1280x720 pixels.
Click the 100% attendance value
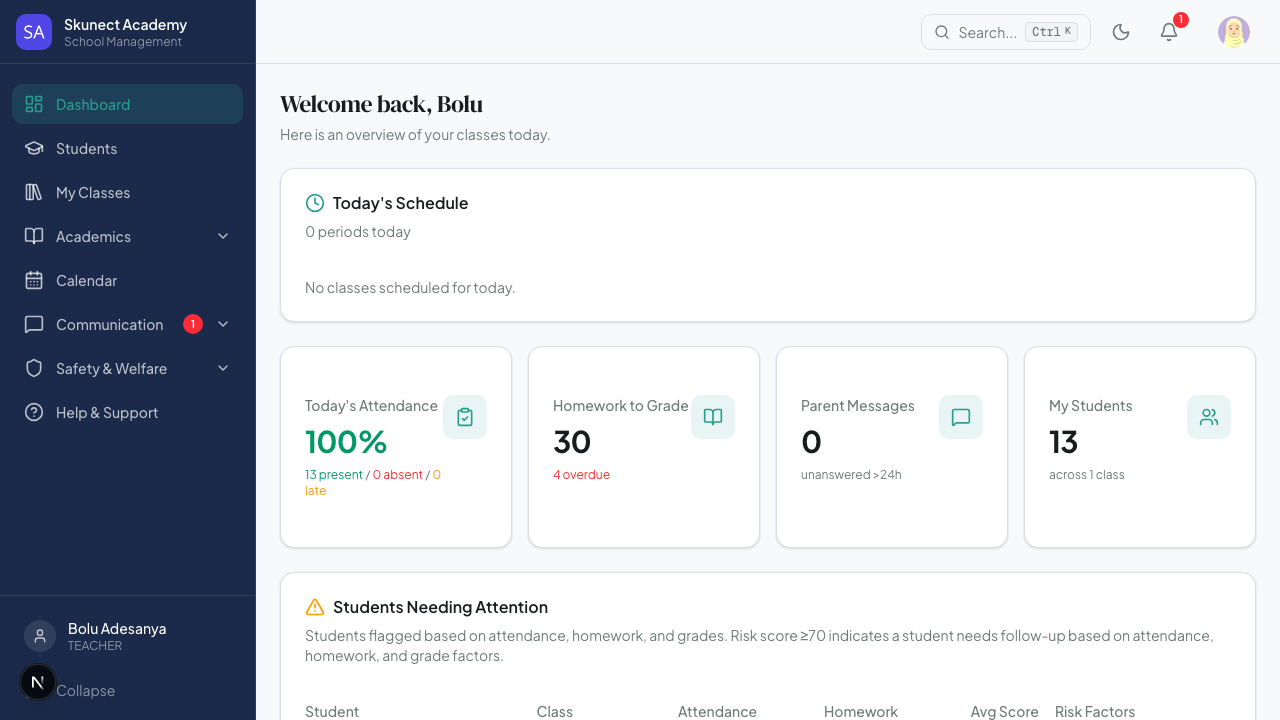point(346,442)
